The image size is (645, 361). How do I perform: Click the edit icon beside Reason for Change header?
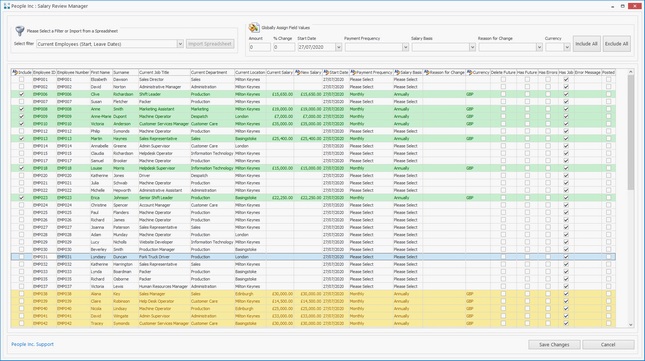tap(426, 72)
